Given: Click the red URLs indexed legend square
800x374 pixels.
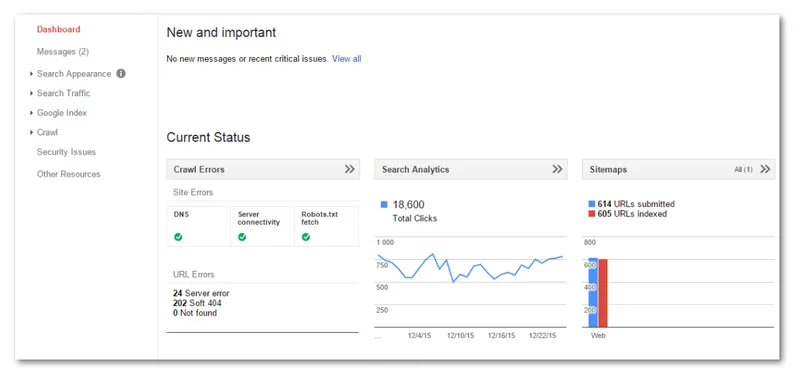Looking at the screenshot, I should [592, 214].
